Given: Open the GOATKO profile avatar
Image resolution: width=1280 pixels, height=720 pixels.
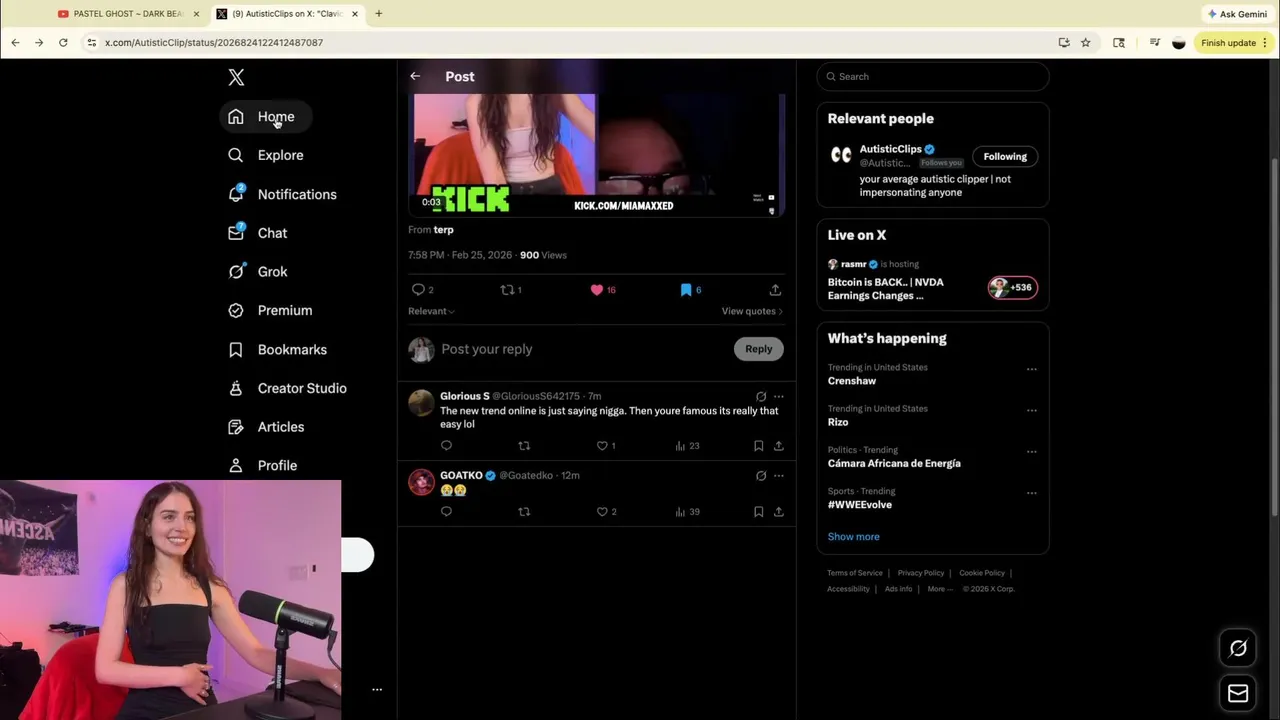Looking at the screenshot, I should coord(421,482).
